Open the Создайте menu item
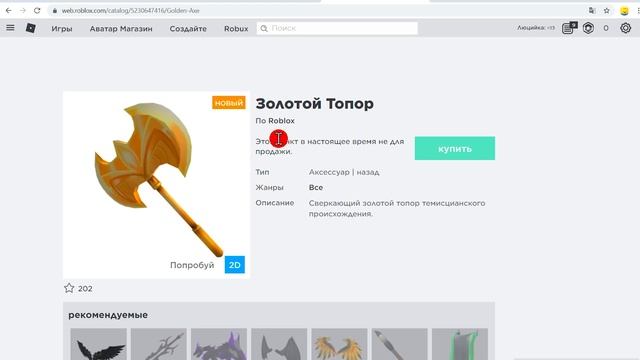Image resolution: width=640 pixels, height=360 pixels. (188, 29)
